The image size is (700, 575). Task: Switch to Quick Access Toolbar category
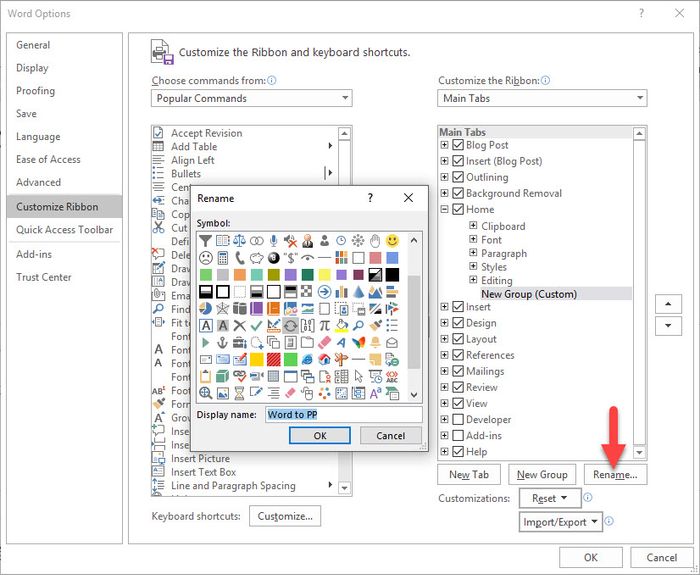[x=65, y=229]
